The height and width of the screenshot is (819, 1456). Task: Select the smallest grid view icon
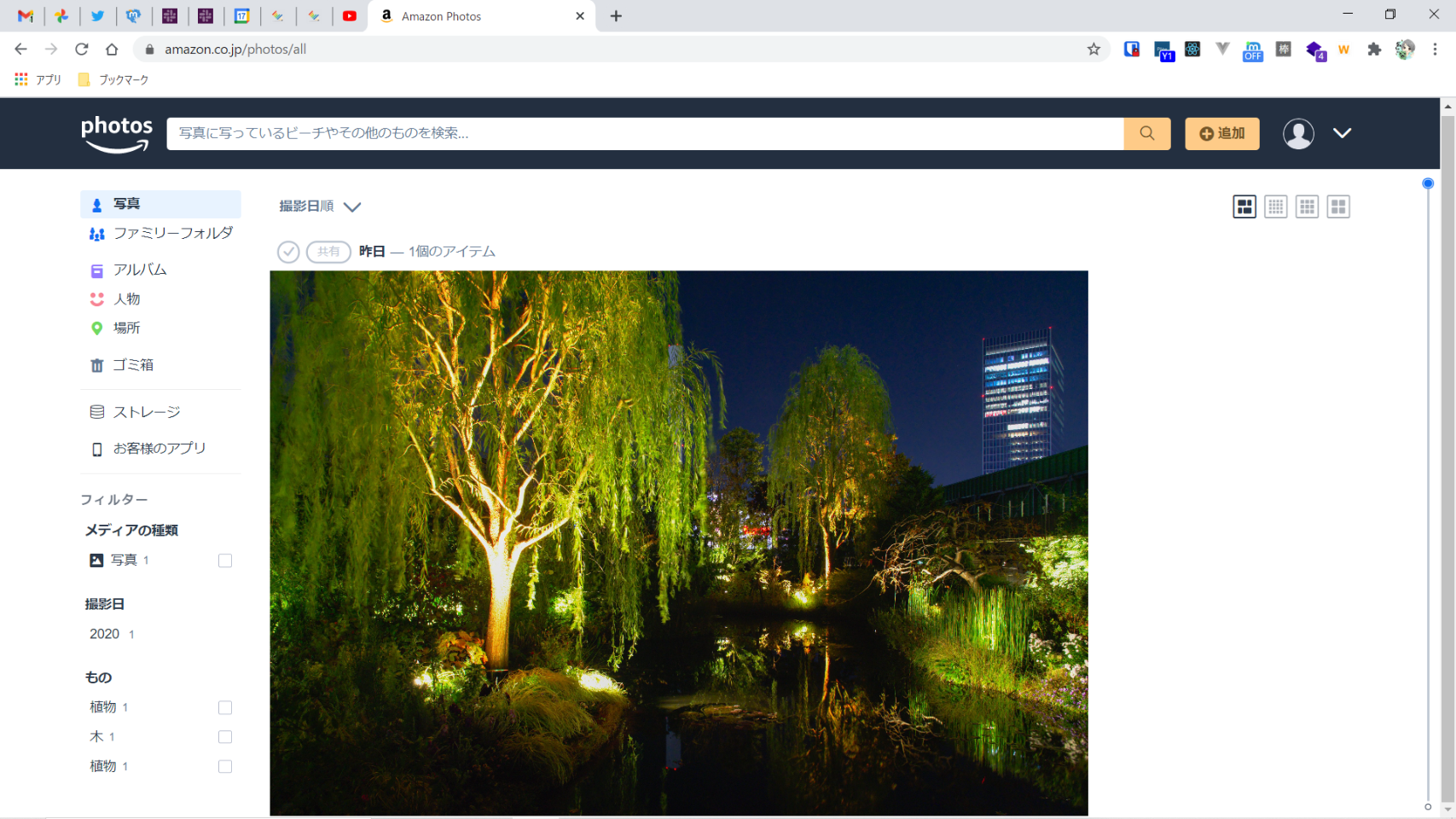[1275, 206]
